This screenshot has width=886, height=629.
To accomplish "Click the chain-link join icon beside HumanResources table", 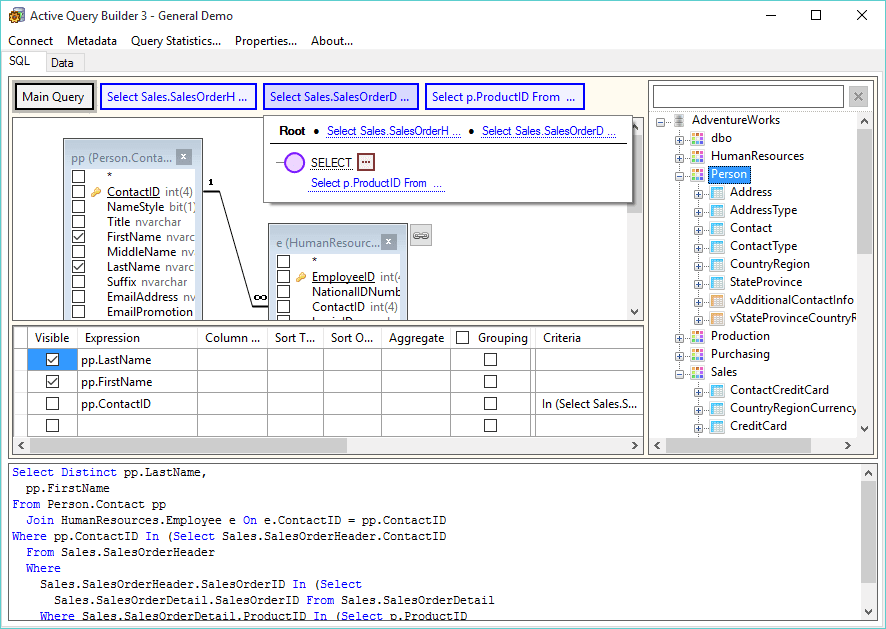I will [x=420, y=234].
